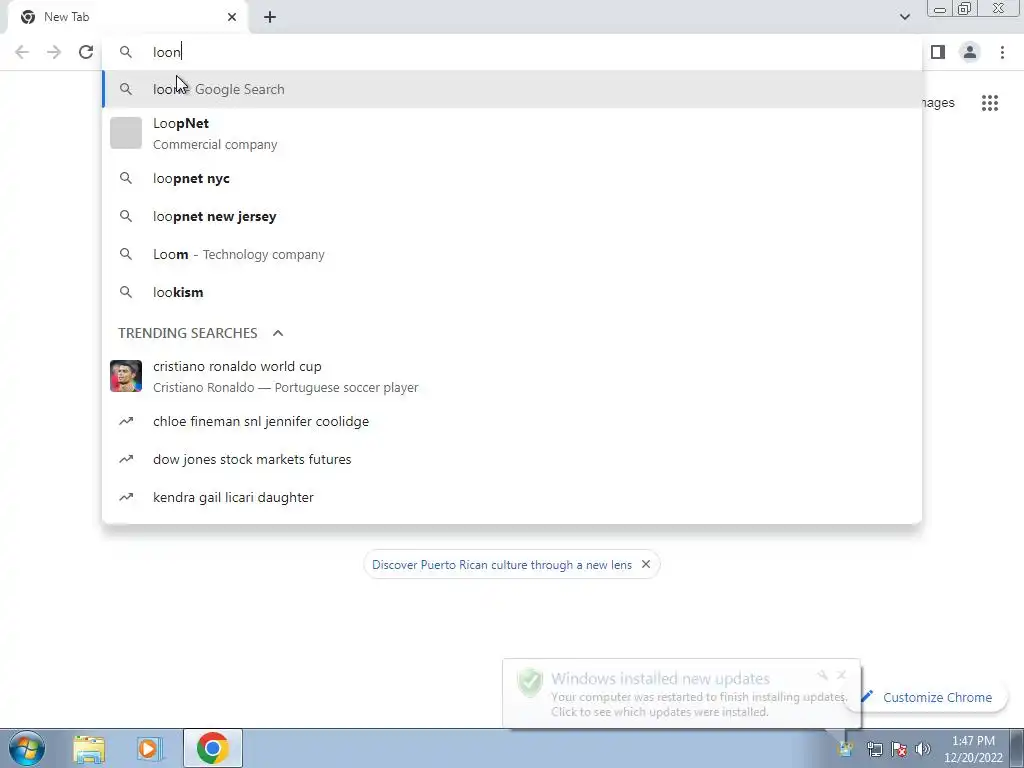Open a new tab with the plus button
Viewport: 1024px width, 768px height.
[270, 17]
